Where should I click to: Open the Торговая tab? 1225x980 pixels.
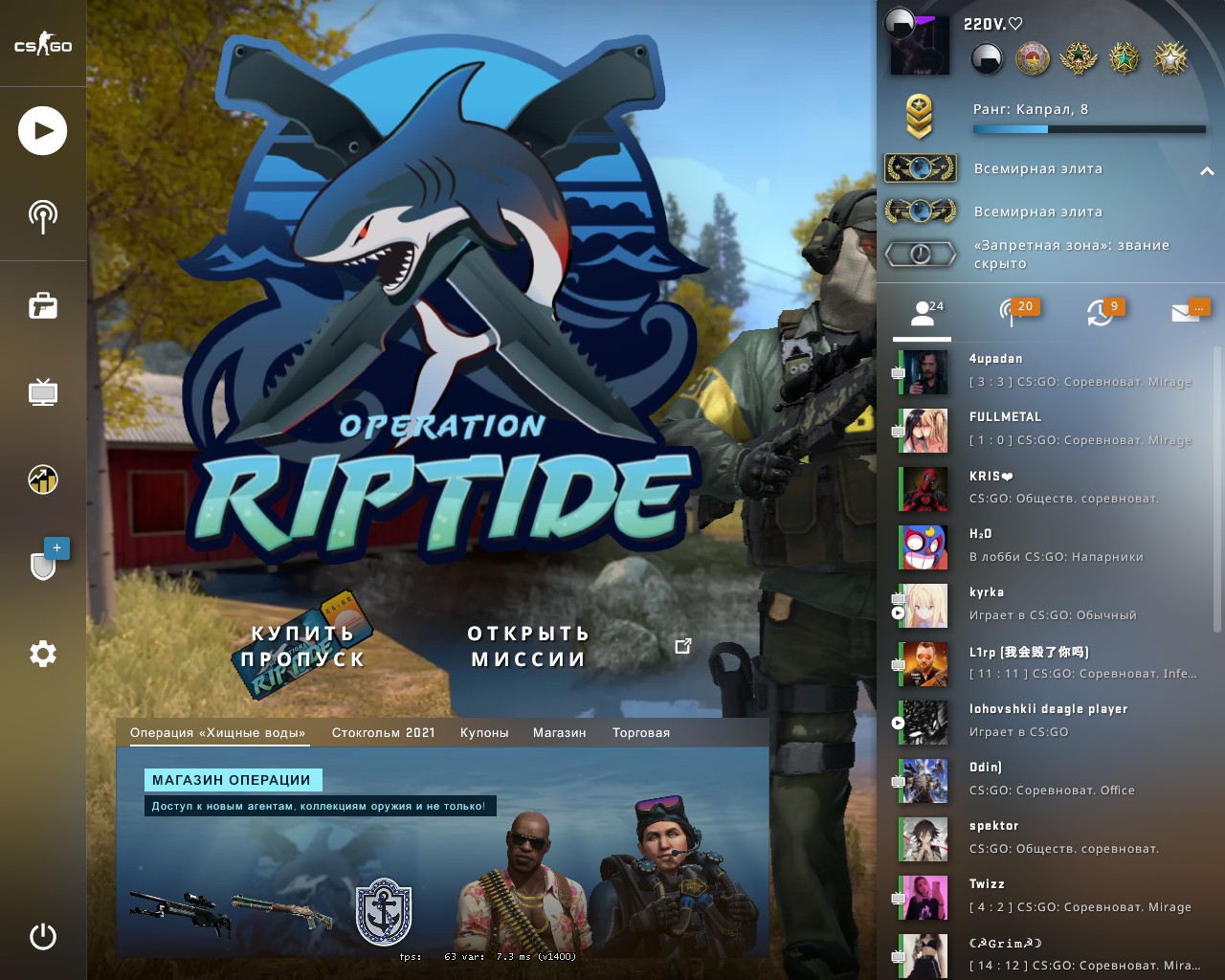(641, 732)
